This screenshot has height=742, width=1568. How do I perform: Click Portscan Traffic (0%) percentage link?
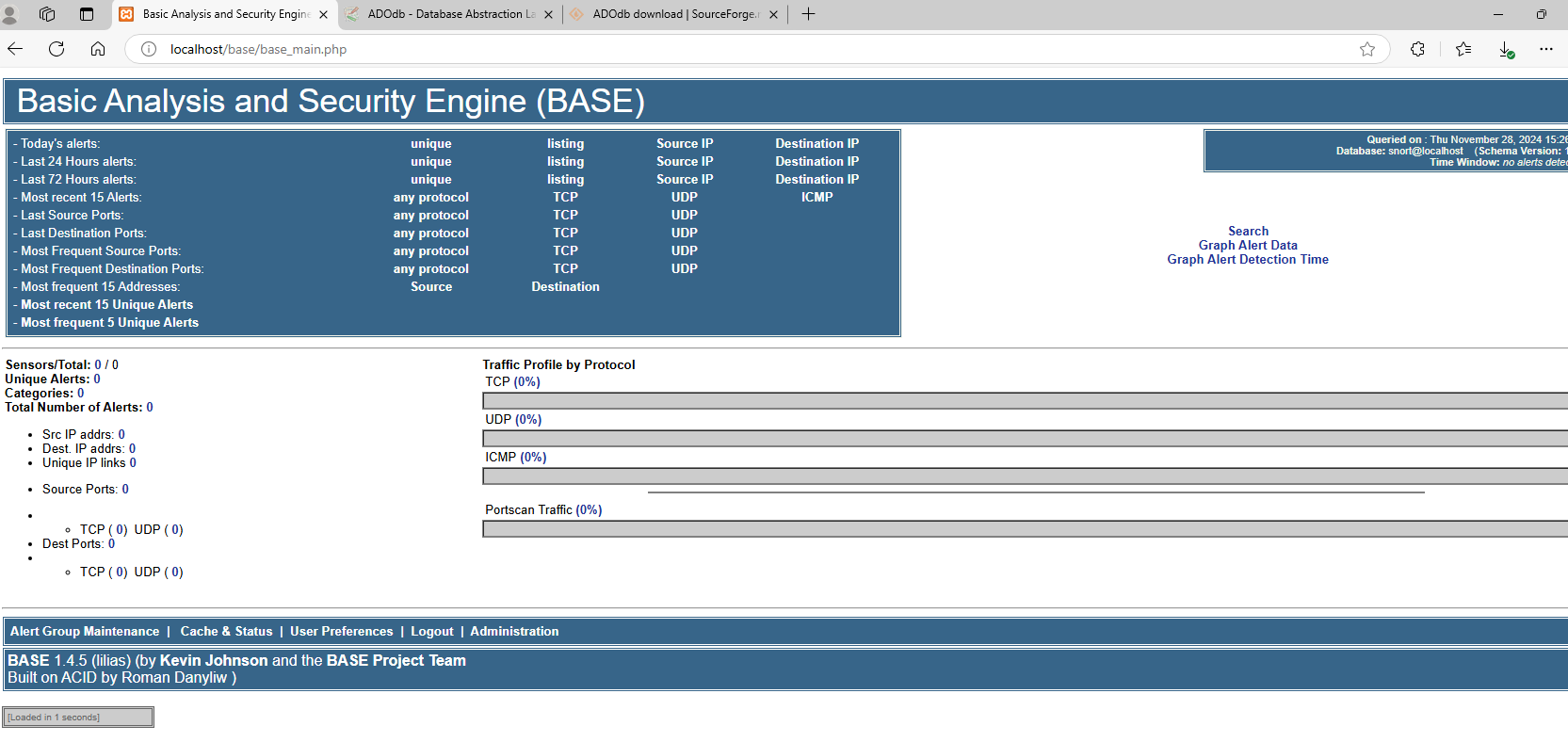pyautogui.click(x=589, y=509)
